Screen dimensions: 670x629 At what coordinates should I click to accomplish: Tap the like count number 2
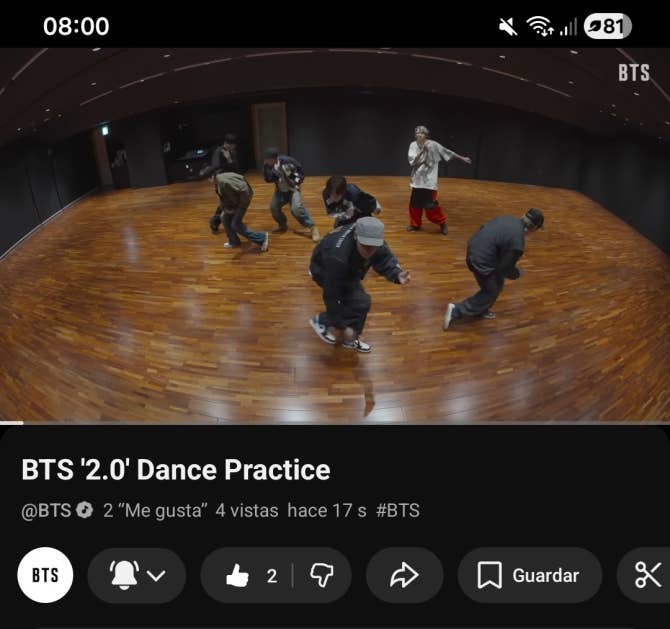(271, 575)
